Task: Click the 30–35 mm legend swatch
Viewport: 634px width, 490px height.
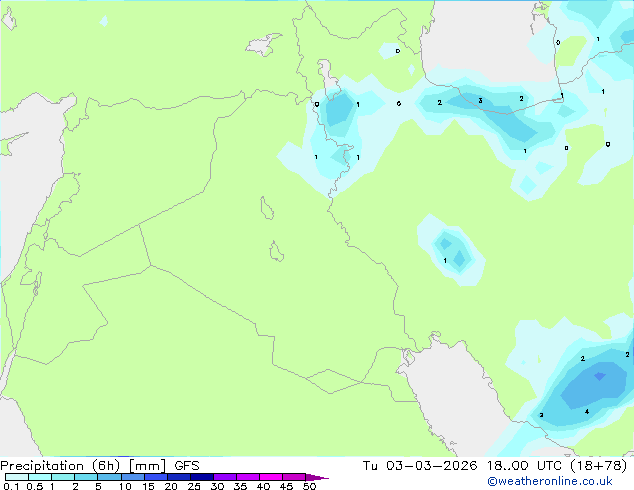Action: pyautogui.click(x=225, y=477)
